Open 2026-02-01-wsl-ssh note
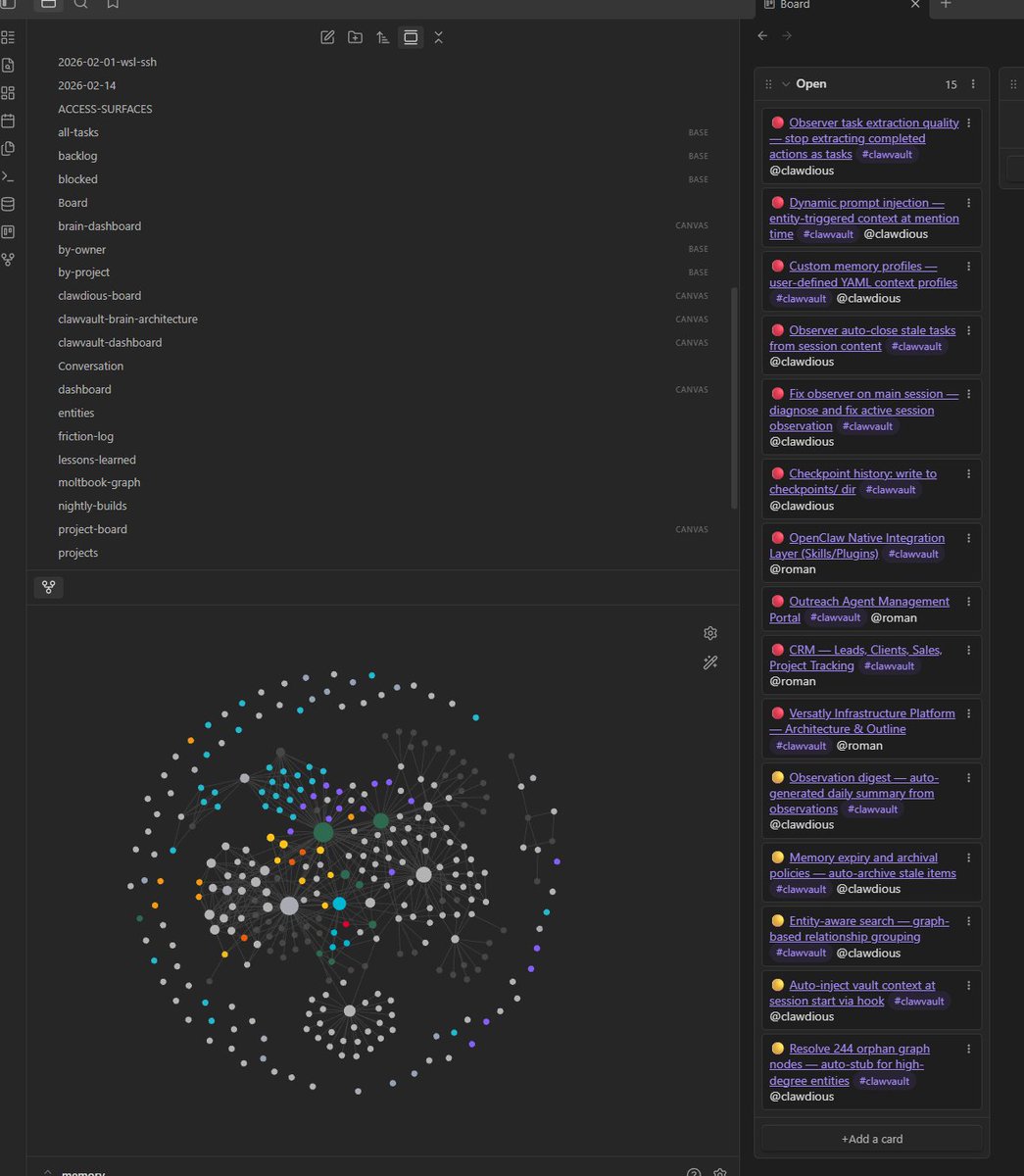 (107, 62)
